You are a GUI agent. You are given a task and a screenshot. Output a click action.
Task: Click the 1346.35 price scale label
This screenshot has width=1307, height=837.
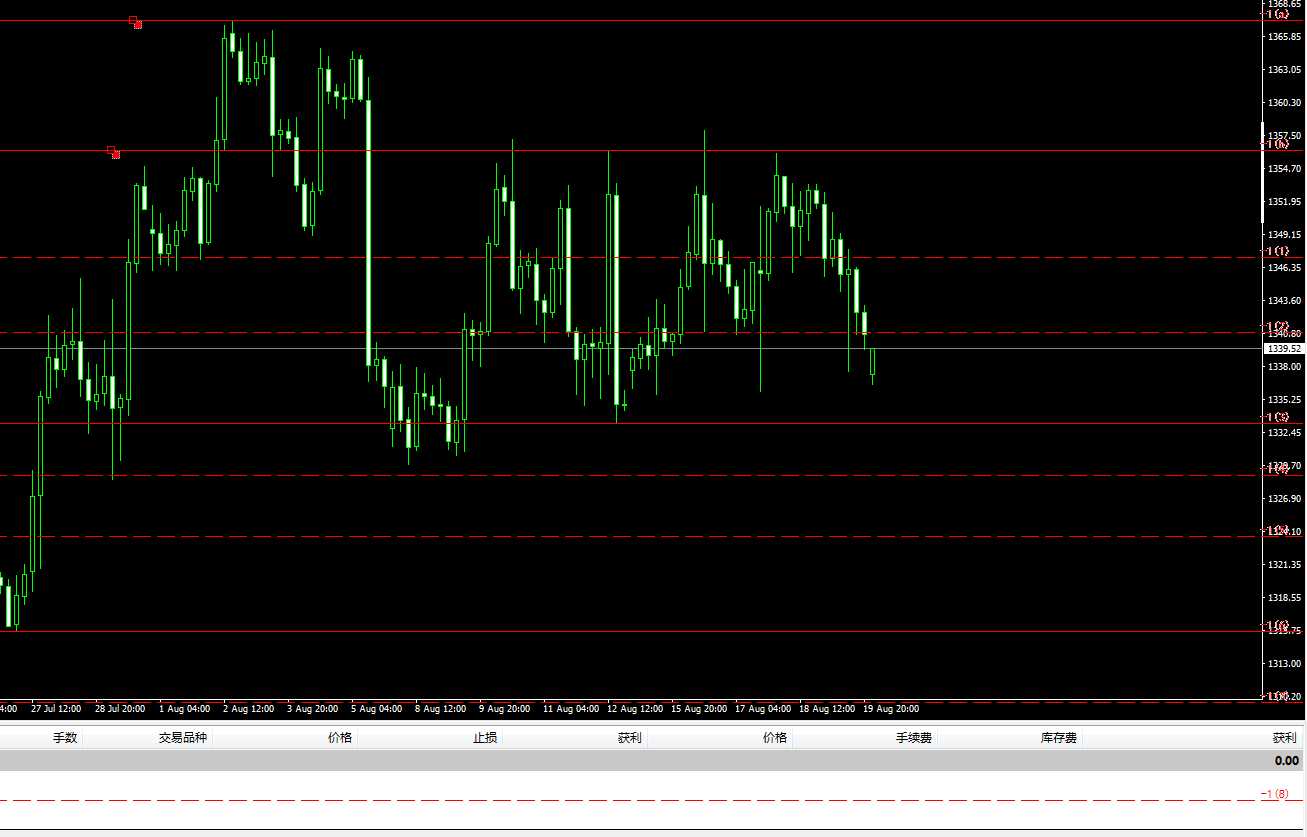[x=1284, y=268]
